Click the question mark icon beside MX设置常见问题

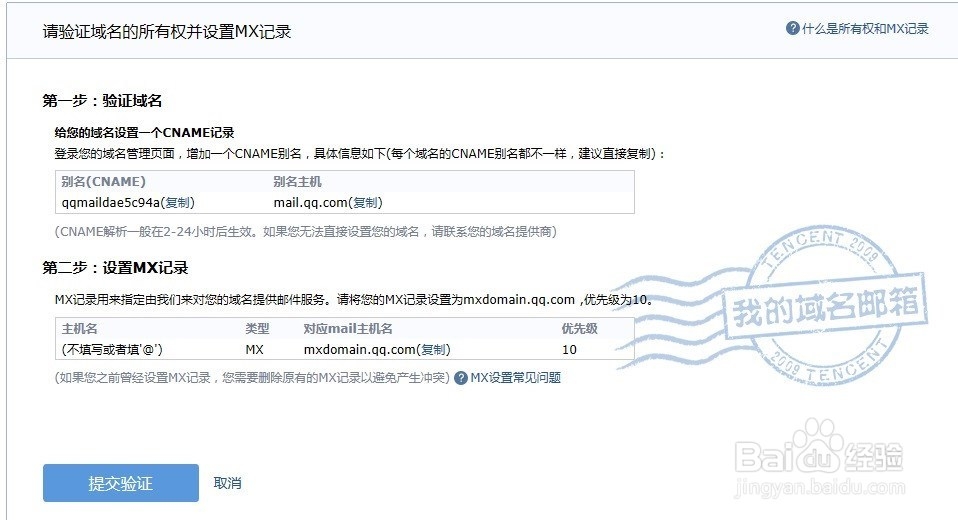(x=461, y=378)
